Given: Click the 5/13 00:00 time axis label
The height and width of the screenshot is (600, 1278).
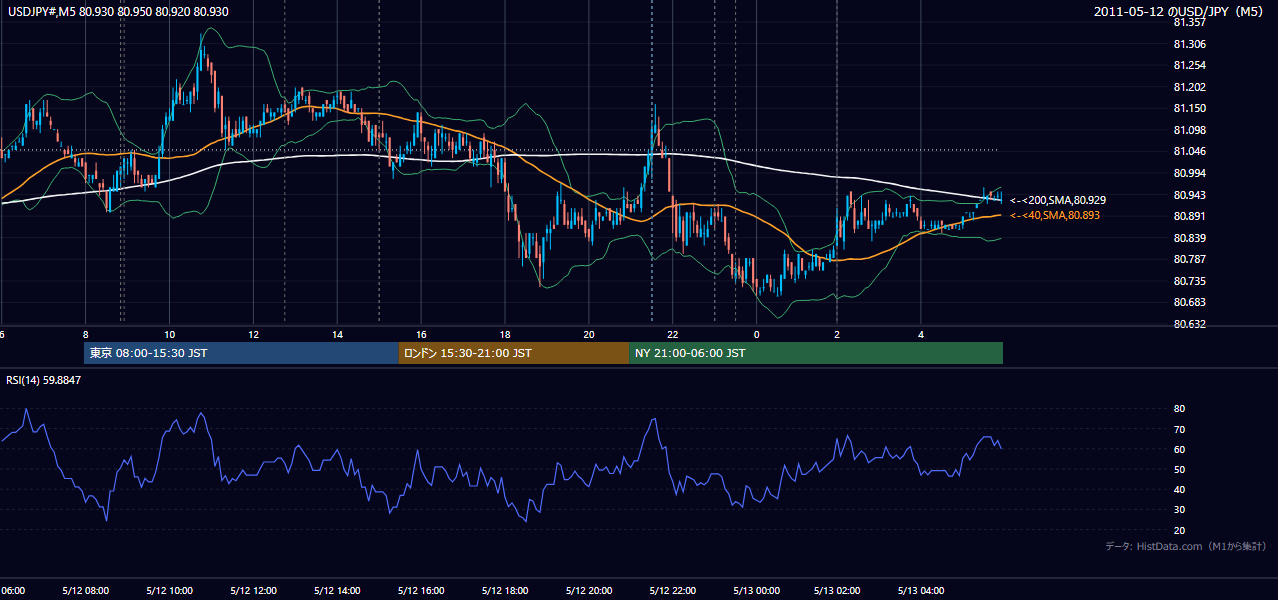Looking at the screenshot, I should (756, 590).
